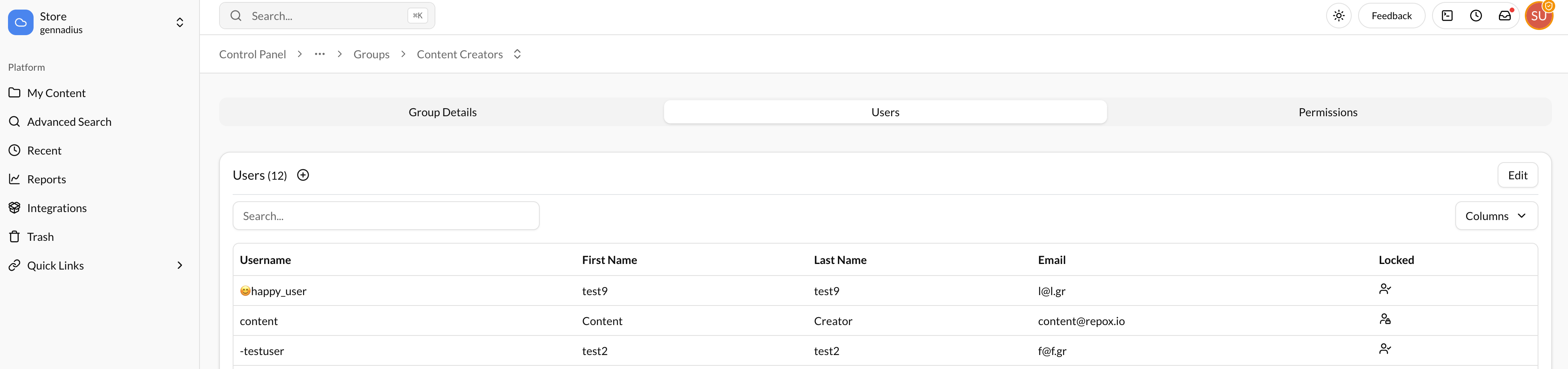Open Advanced Search from the sidebar

tap(69, 121)
